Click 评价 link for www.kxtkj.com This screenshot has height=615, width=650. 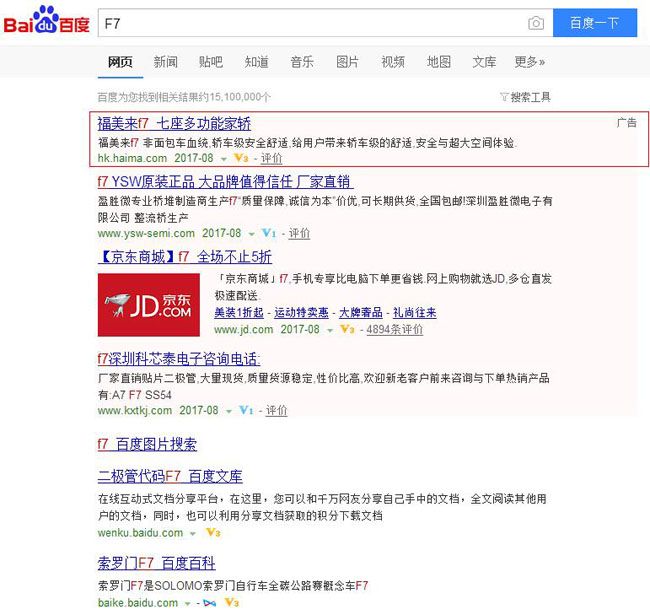(276, 411)
